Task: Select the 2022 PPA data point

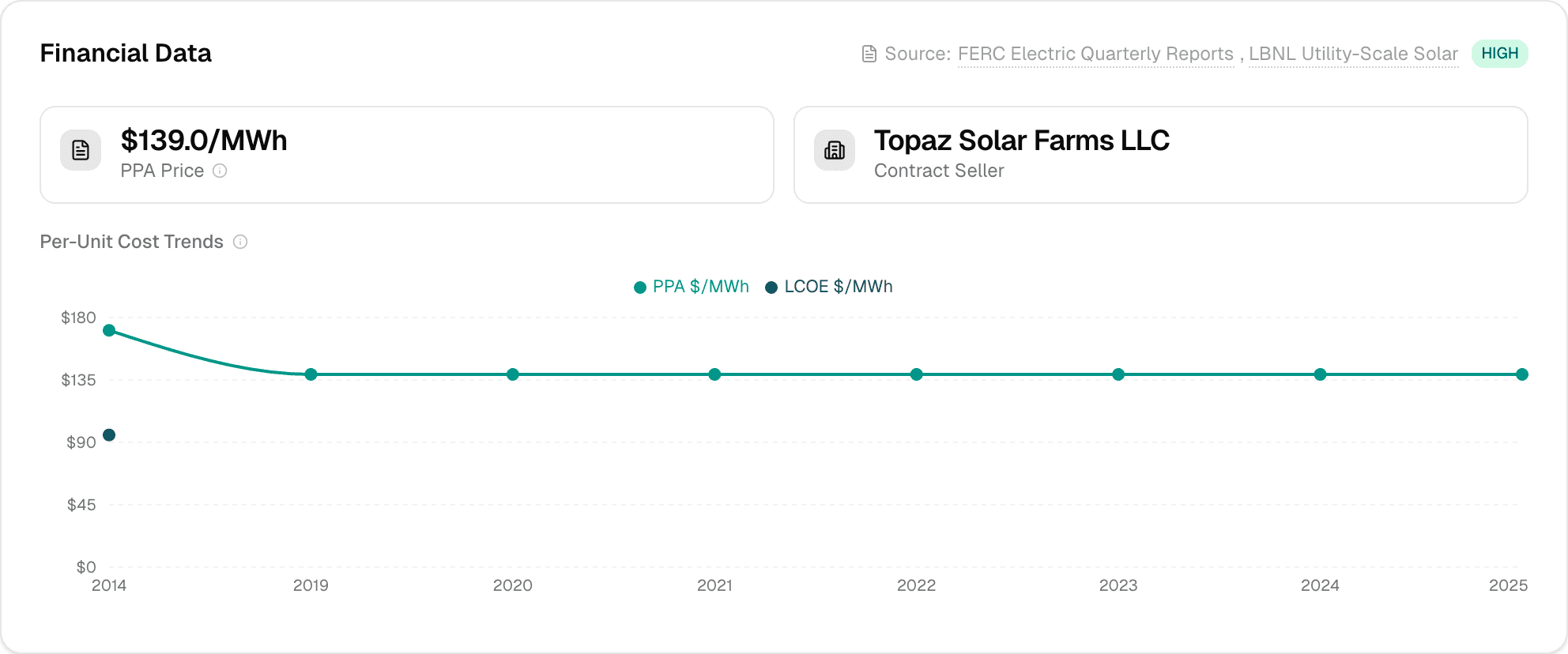Action: (917, 374)
